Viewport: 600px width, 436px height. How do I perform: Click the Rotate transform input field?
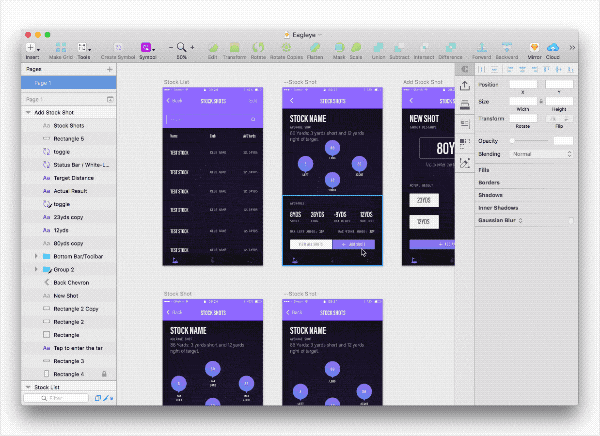point(523,118)
